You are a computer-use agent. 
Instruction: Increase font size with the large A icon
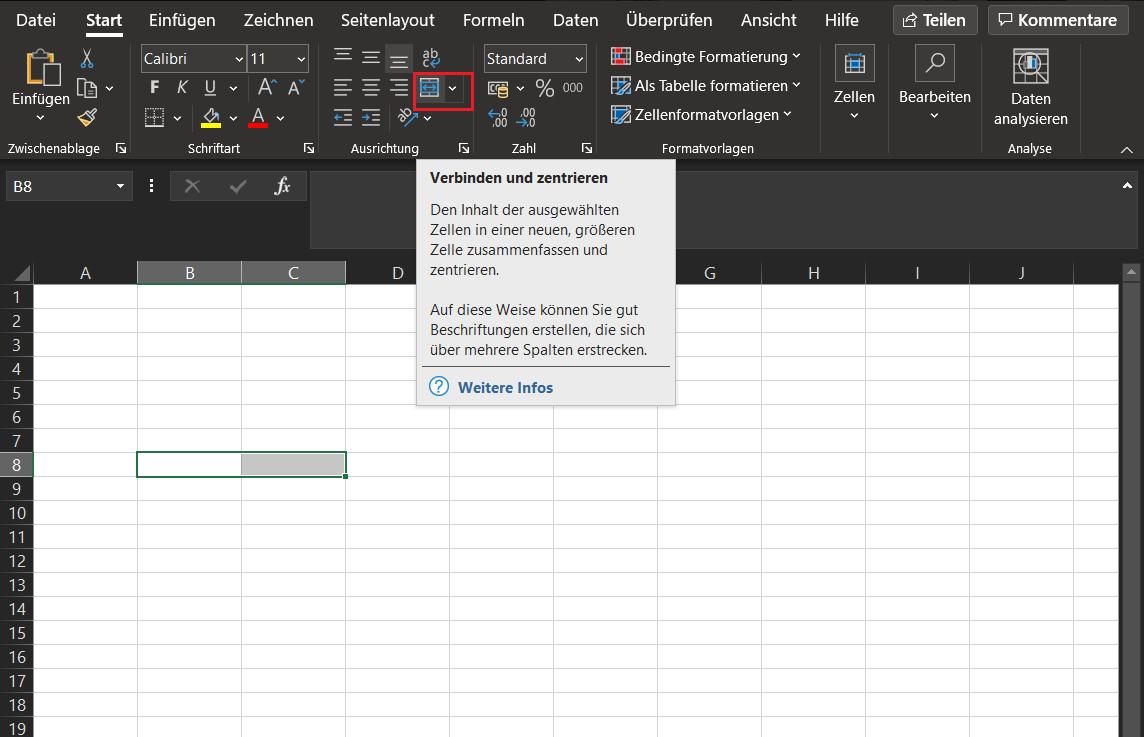coord(266,88)
